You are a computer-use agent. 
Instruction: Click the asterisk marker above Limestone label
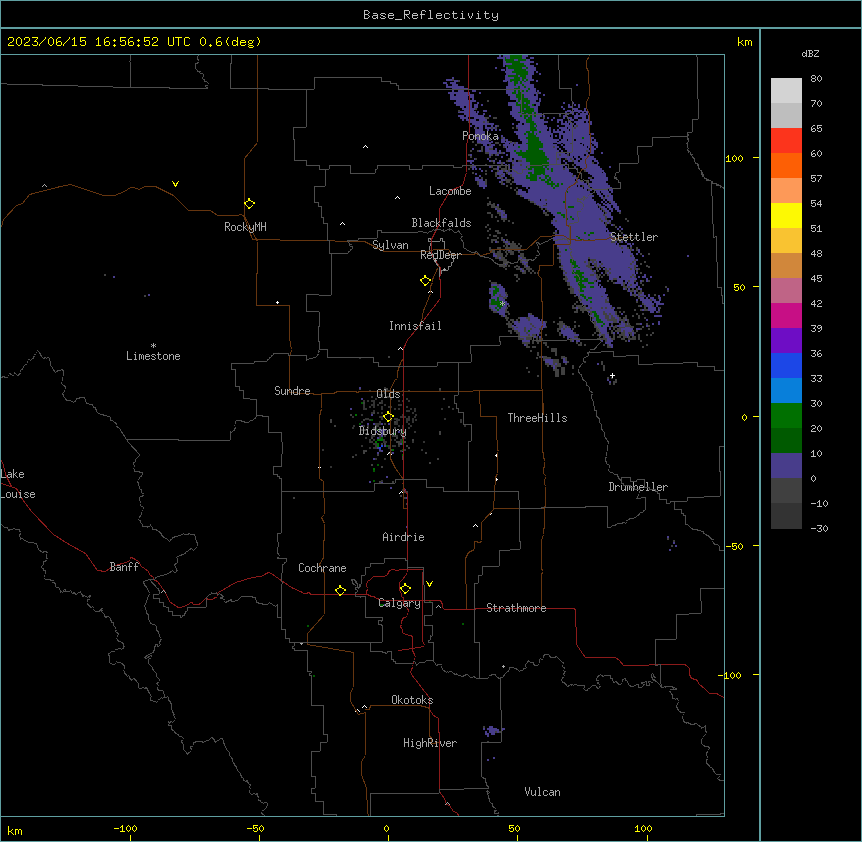pyautogui.click(x=153, y=346)
